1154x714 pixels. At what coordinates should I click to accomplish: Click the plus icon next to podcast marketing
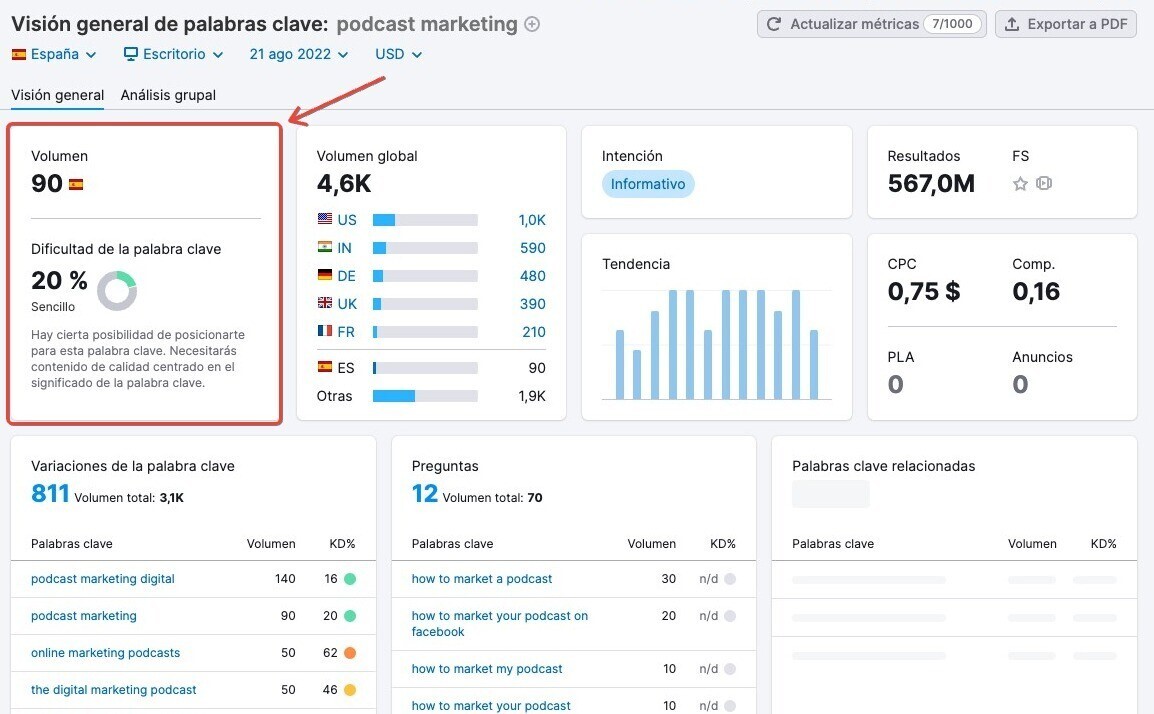(532, 24)
